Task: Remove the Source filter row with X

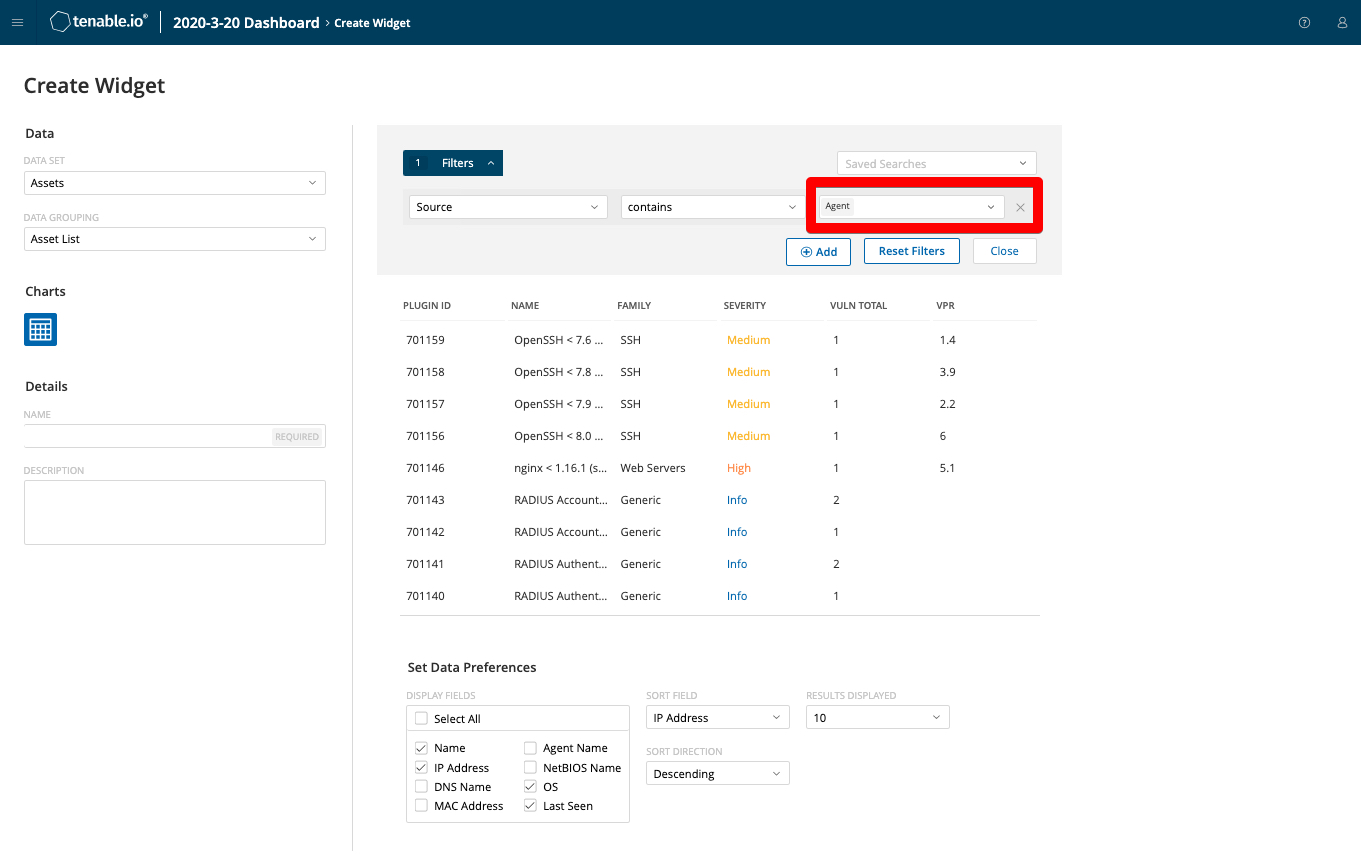Action: 1020,208
